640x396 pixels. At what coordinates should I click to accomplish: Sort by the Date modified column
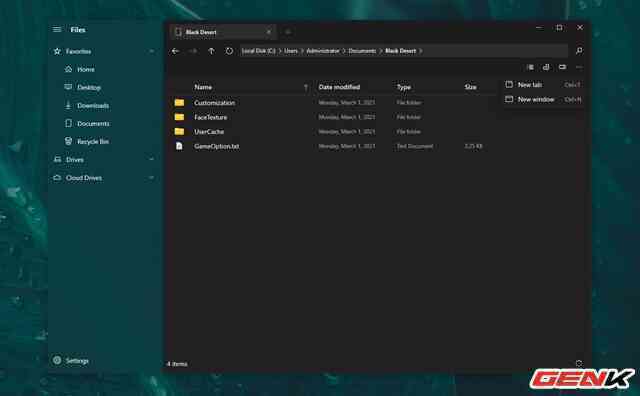coord(339,87)
